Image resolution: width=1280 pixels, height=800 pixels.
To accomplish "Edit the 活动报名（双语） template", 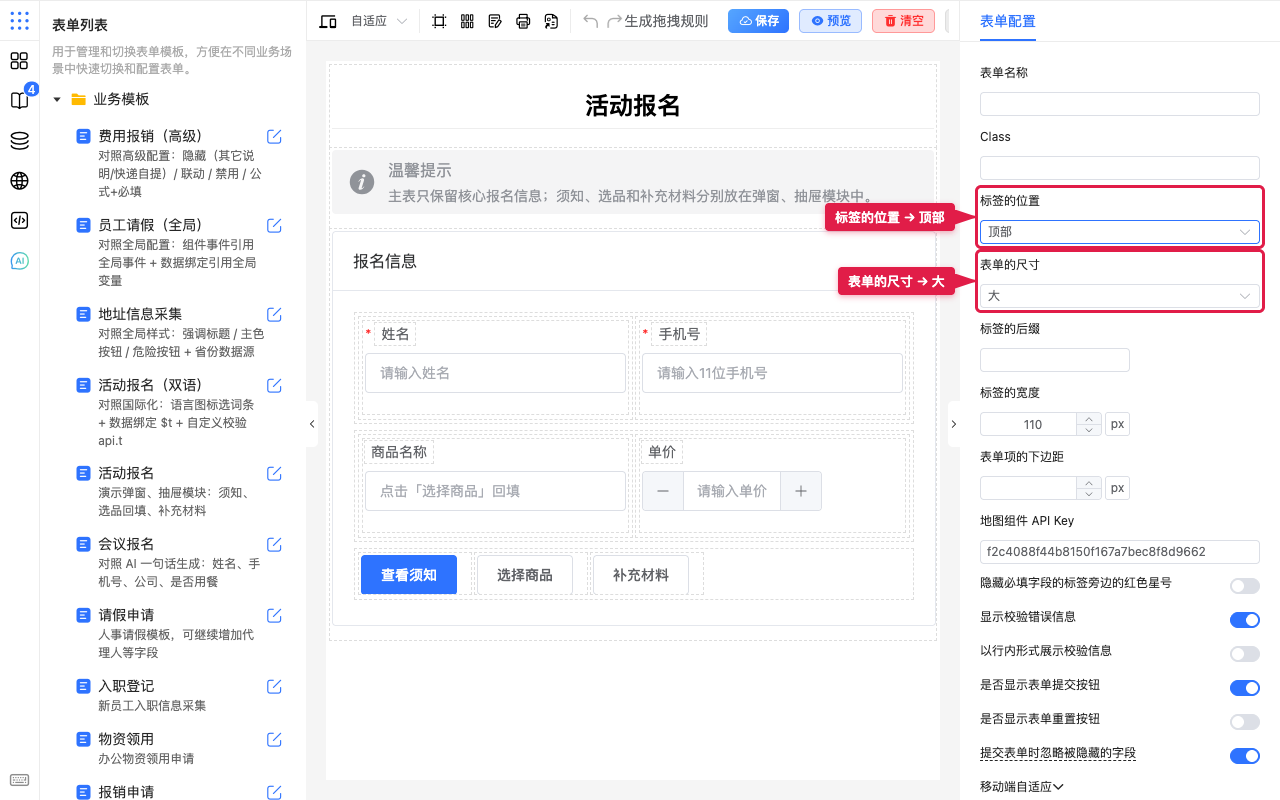I will pyautogui.click(x=274, y=385).
